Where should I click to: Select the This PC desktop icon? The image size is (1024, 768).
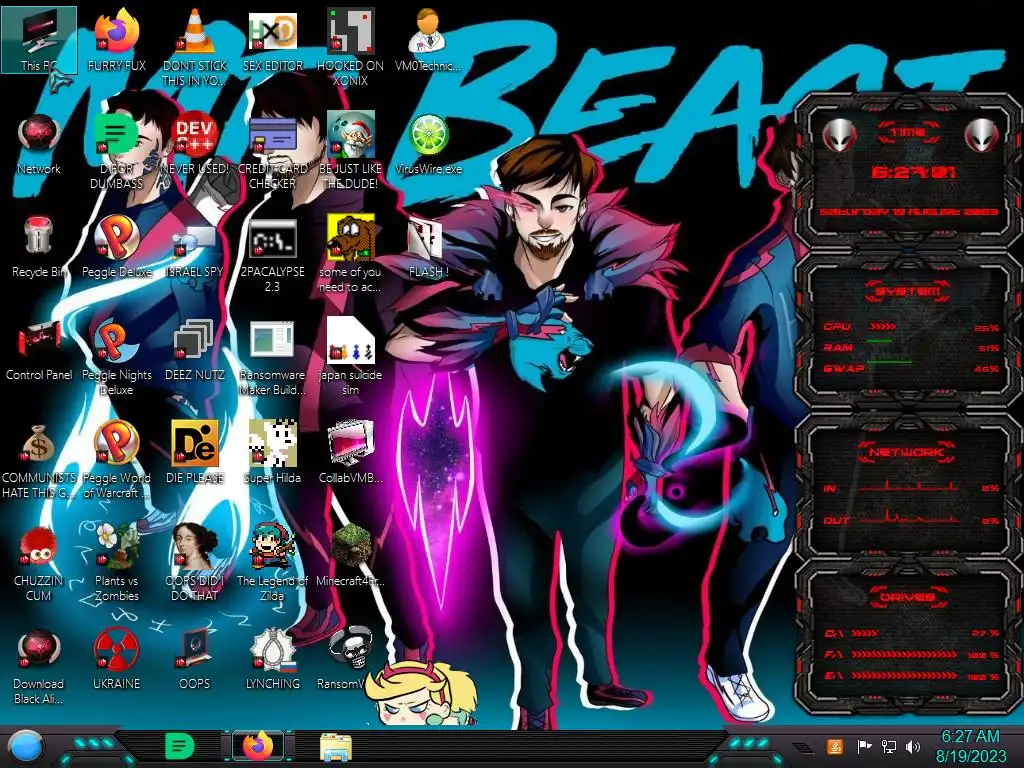pos(39,40)
